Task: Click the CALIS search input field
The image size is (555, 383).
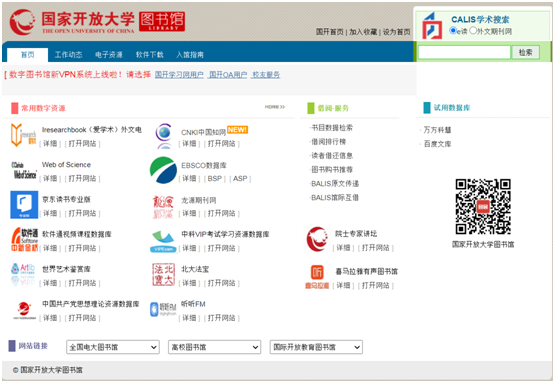Action: point(464,52)
